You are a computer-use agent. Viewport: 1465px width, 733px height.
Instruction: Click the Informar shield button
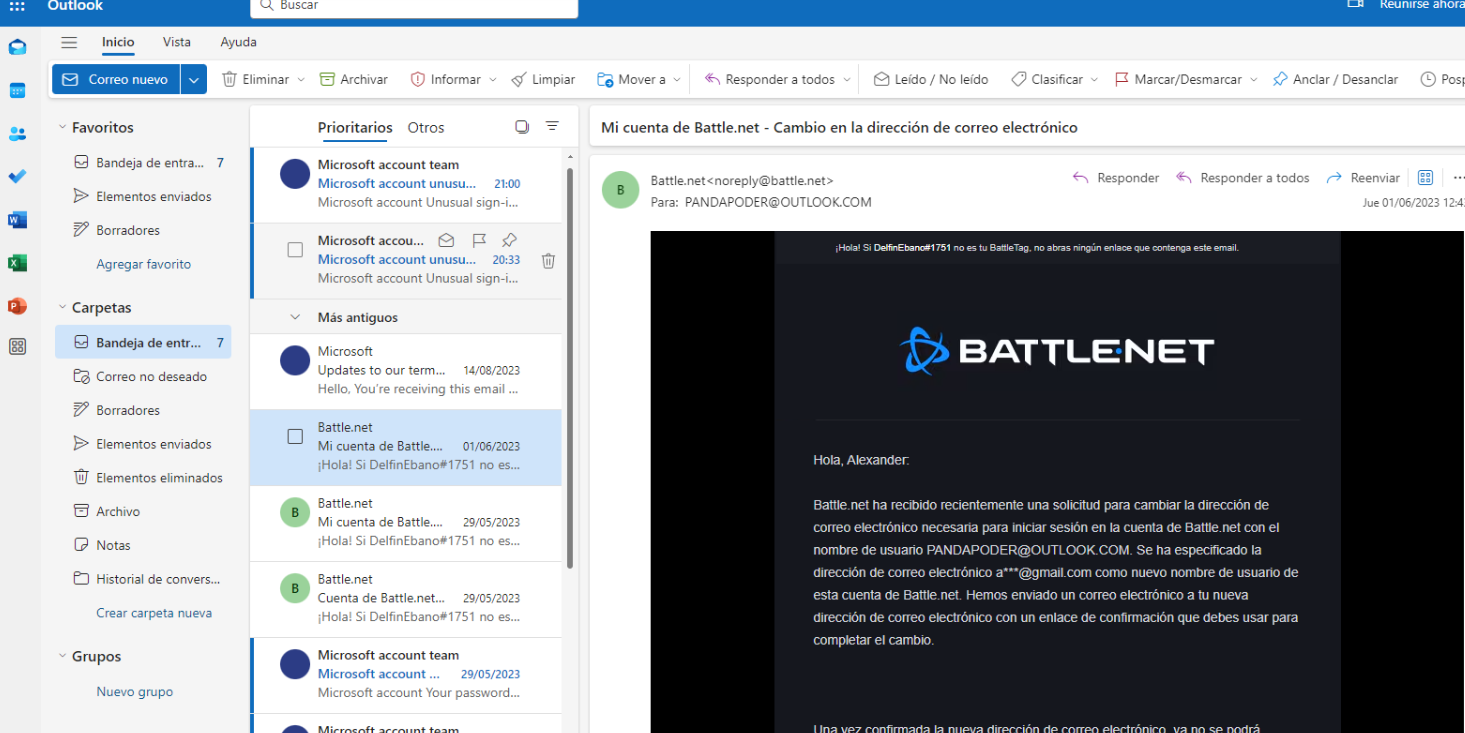click(x=445, y=79)
